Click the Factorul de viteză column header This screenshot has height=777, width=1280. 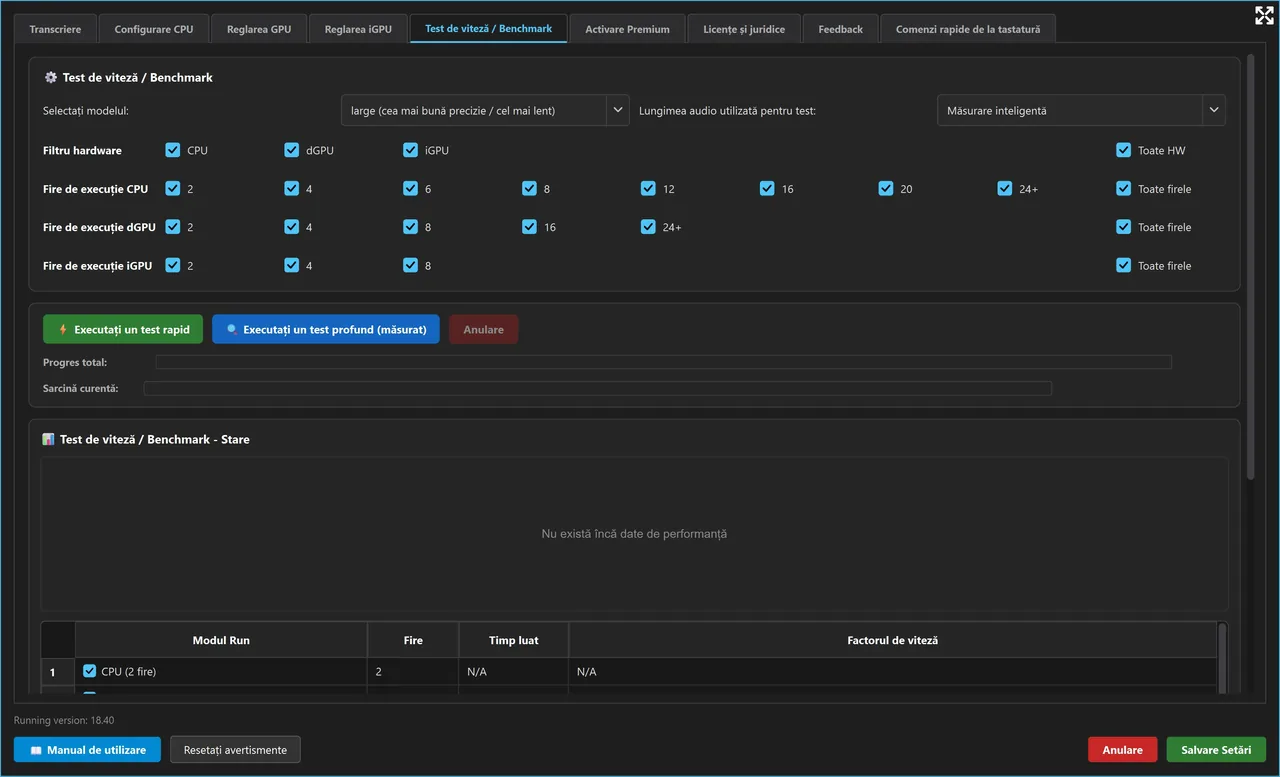tap(892, 640)
